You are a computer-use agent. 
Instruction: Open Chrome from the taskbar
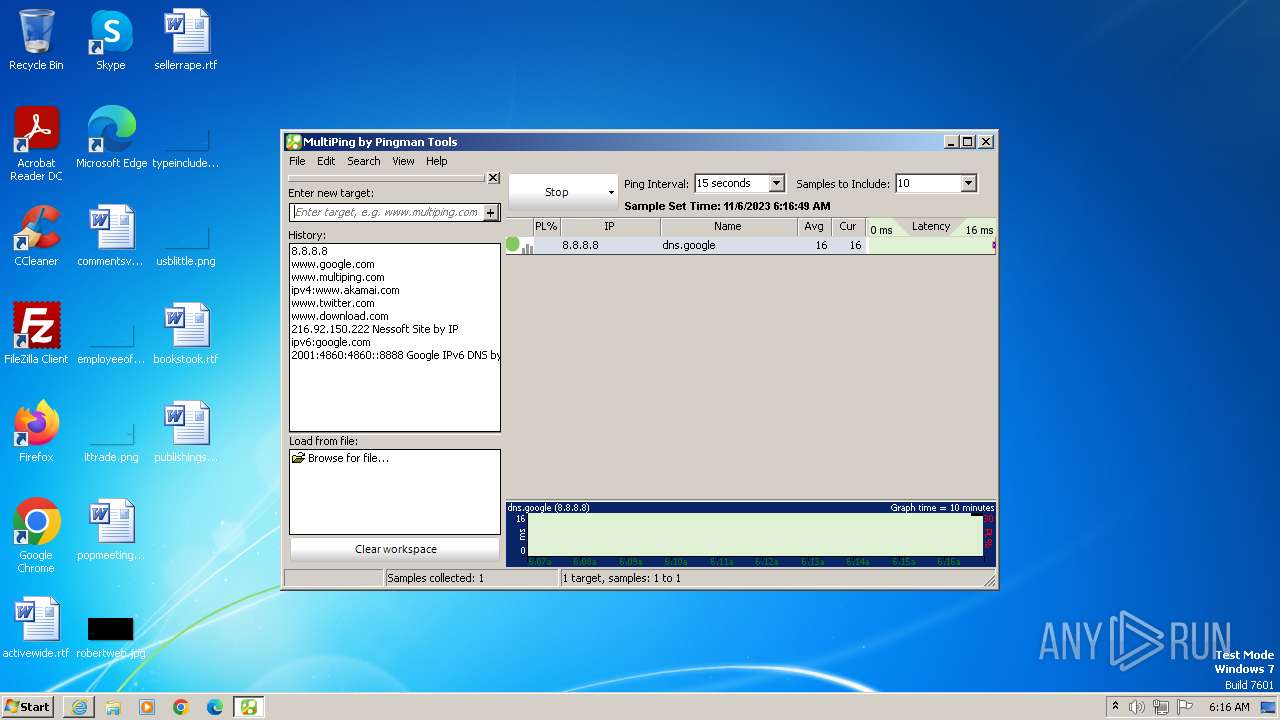181,707
